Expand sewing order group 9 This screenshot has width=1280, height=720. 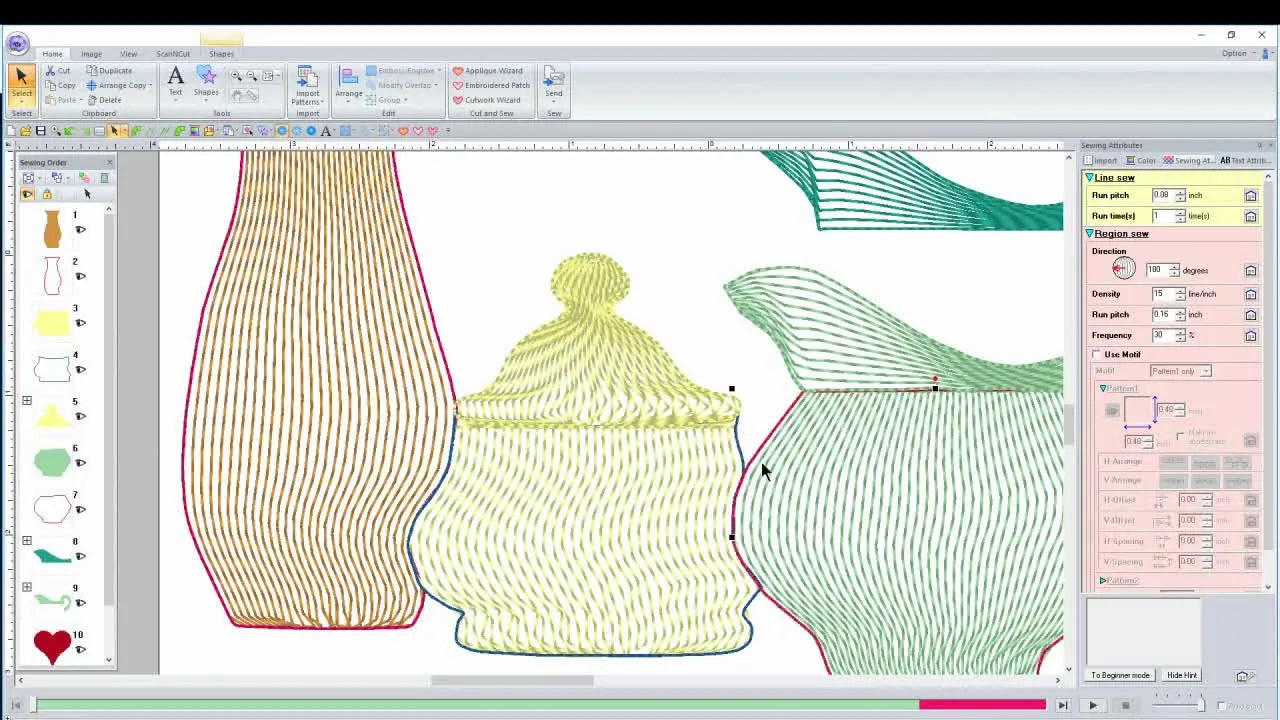point(27,588)
